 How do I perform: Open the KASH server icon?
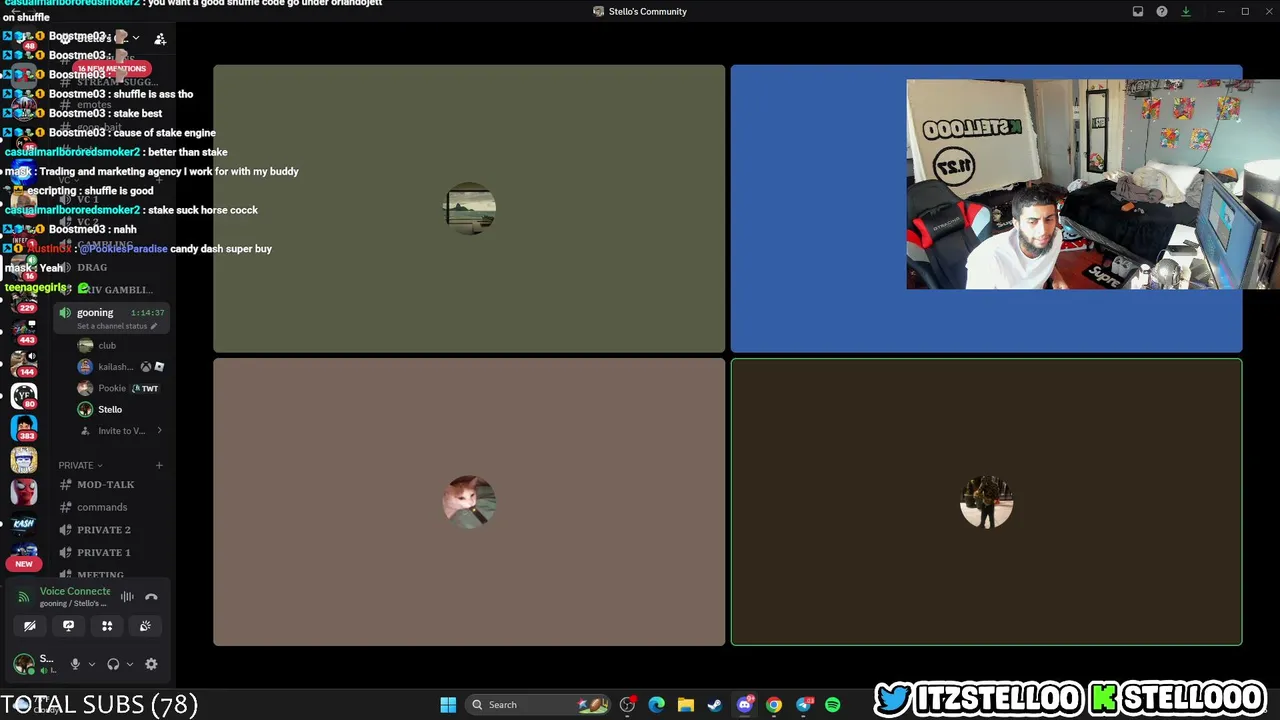point(24,524)
